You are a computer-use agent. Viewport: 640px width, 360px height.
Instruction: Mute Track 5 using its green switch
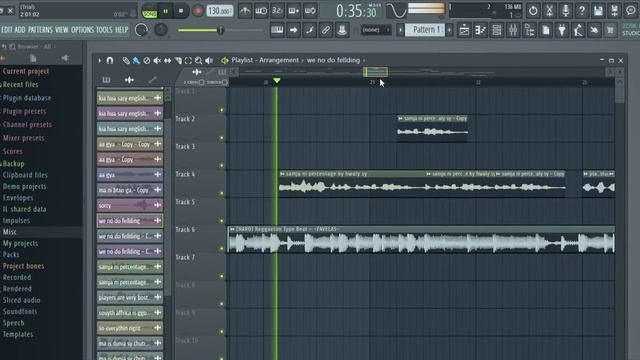point(222,221)
